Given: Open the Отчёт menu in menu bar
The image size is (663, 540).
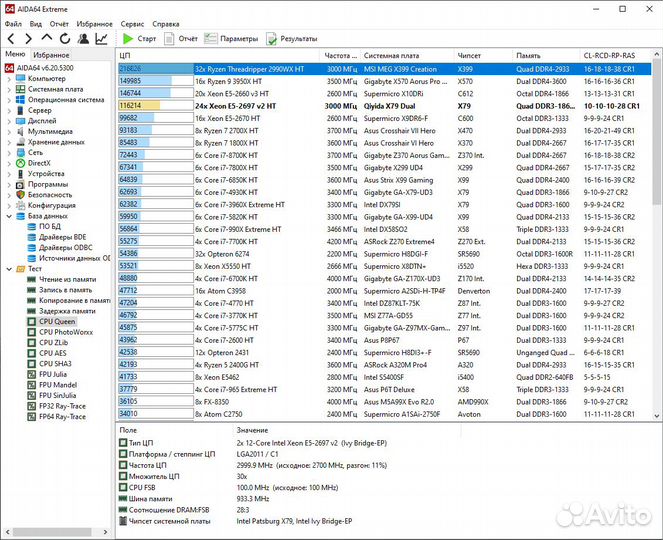Looking at the screenshot, I should (x=59, y=24).
